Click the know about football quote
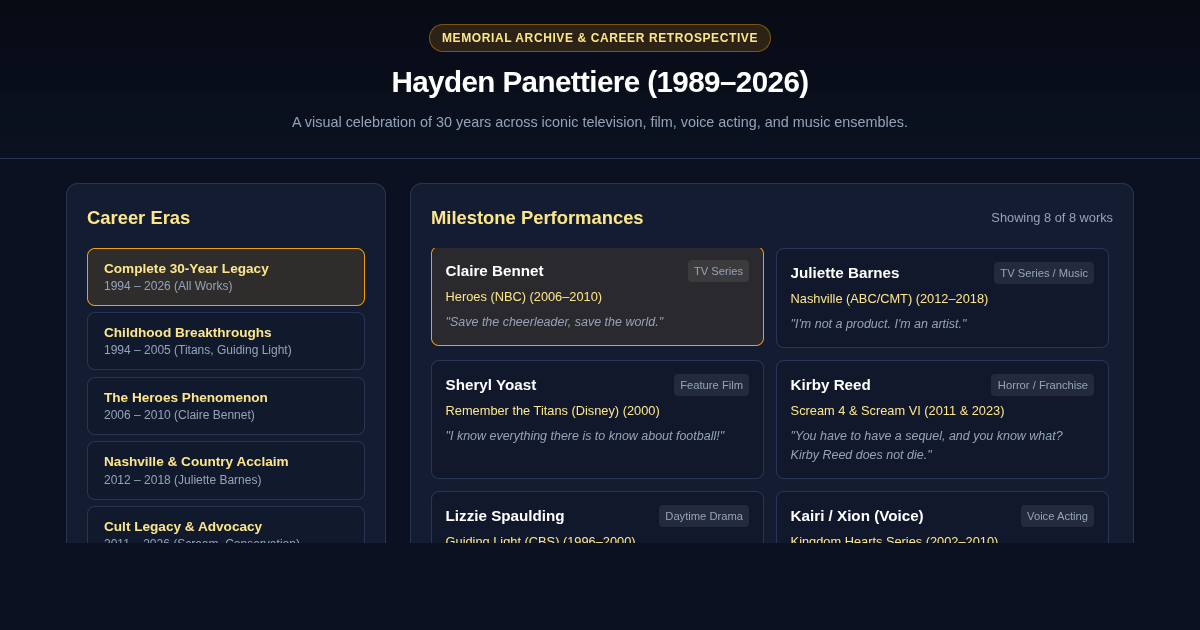Viewport: 1200px width, 630px height. 585,436
